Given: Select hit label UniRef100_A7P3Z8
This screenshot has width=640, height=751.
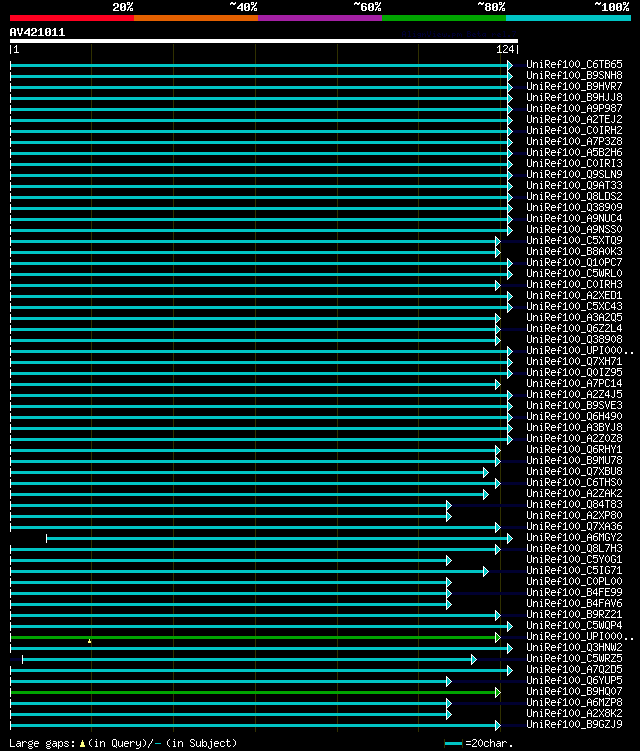Looking at the screenshot, I should [x=574, y=141].
